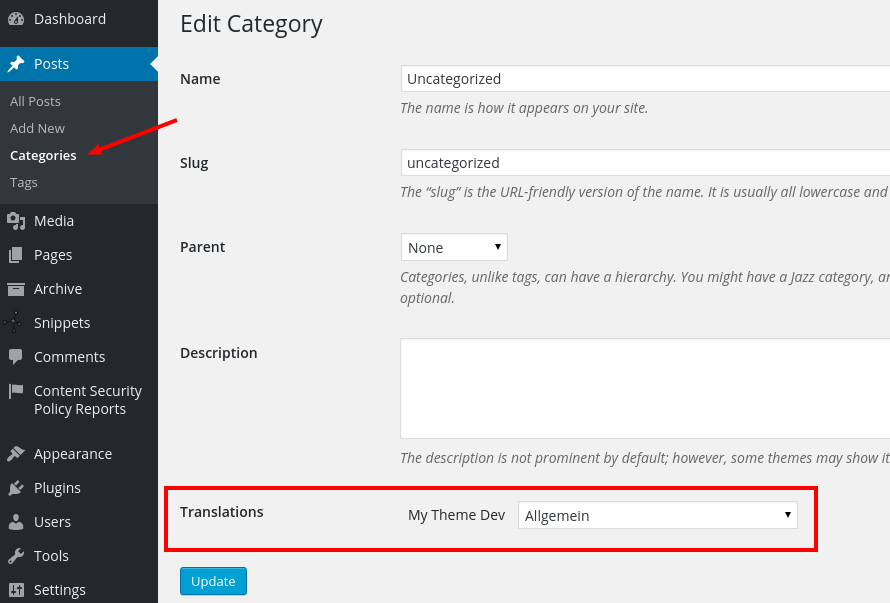Expand the My Theme Dev translations dropdown
Screen dimensions: 890x603
657,516
